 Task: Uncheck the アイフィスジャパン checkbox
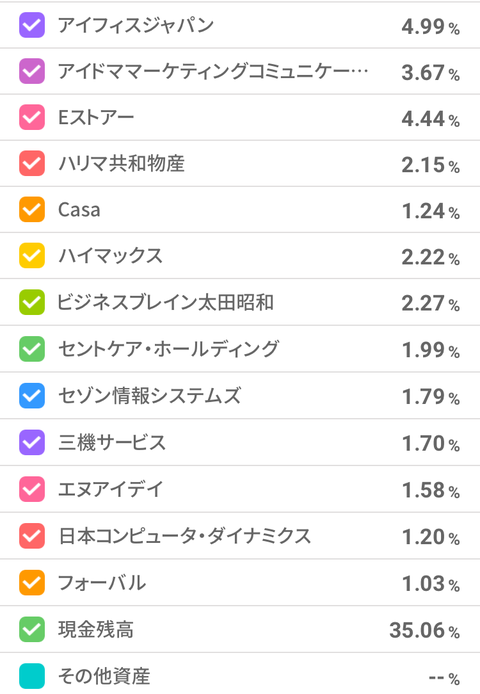pyautogui.click(x=32, y=25)
